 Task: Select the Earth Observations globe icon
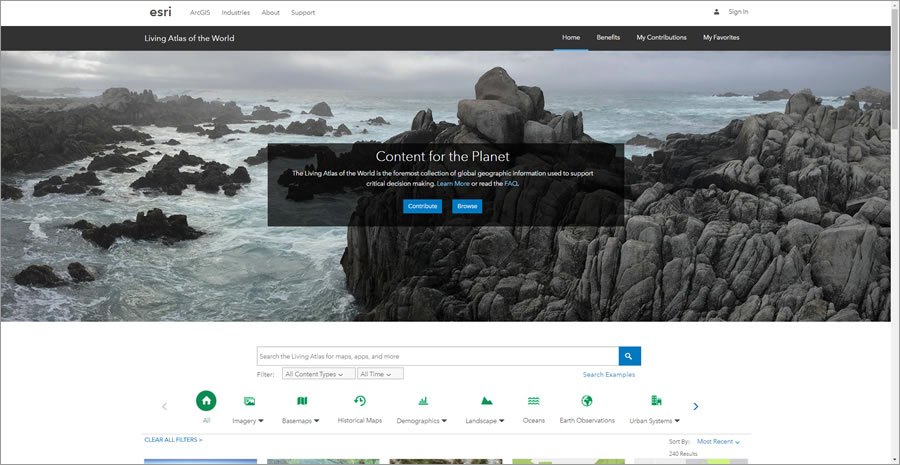point(587,401)
